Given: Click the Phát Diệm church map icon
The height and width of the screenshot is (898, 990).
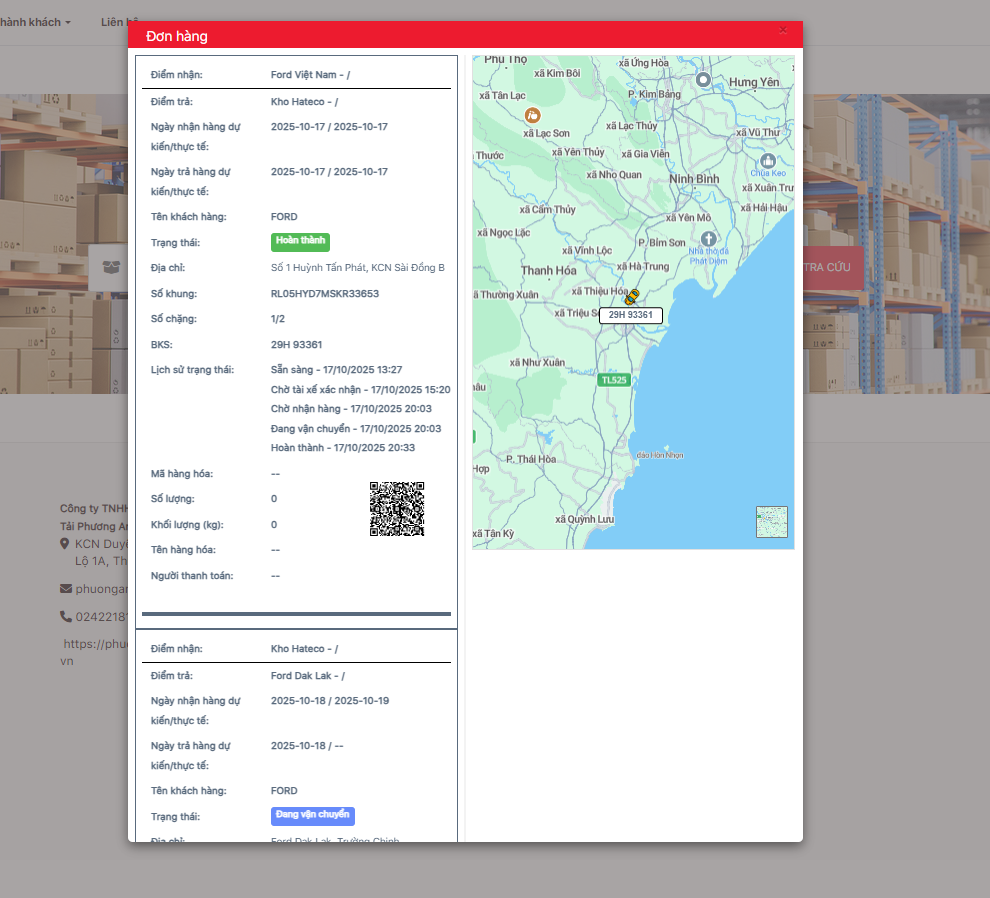Looking at the screenshot, I should coord(709,238).
